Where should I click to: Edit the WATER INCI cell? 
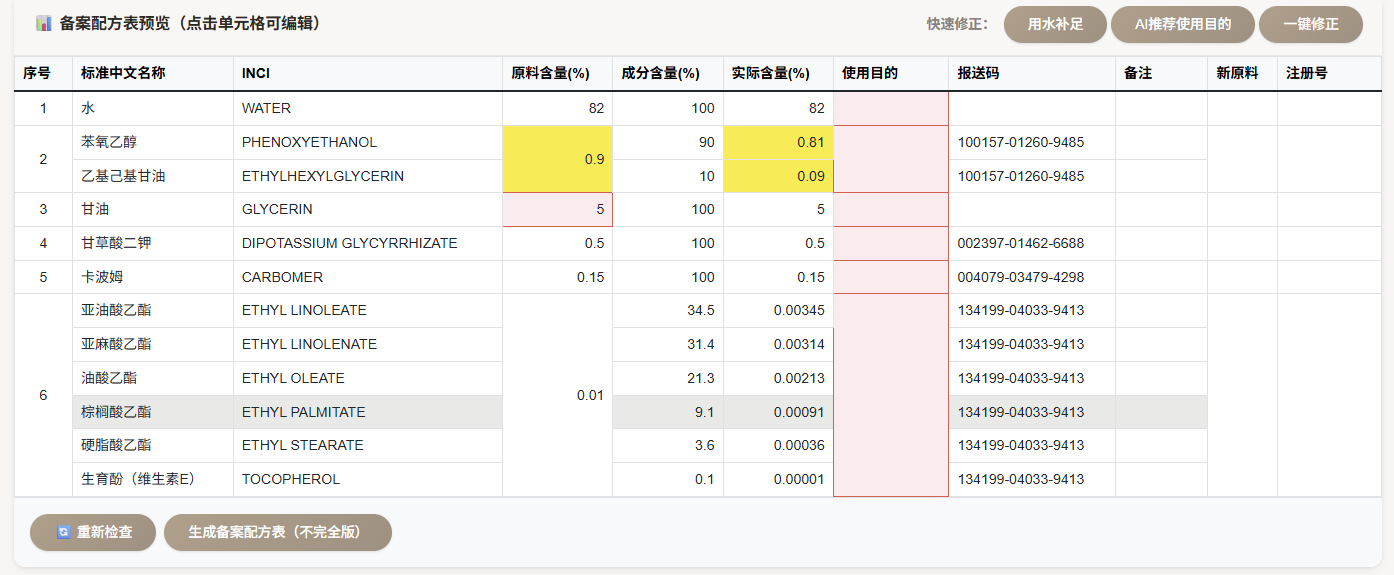point(368,109)
